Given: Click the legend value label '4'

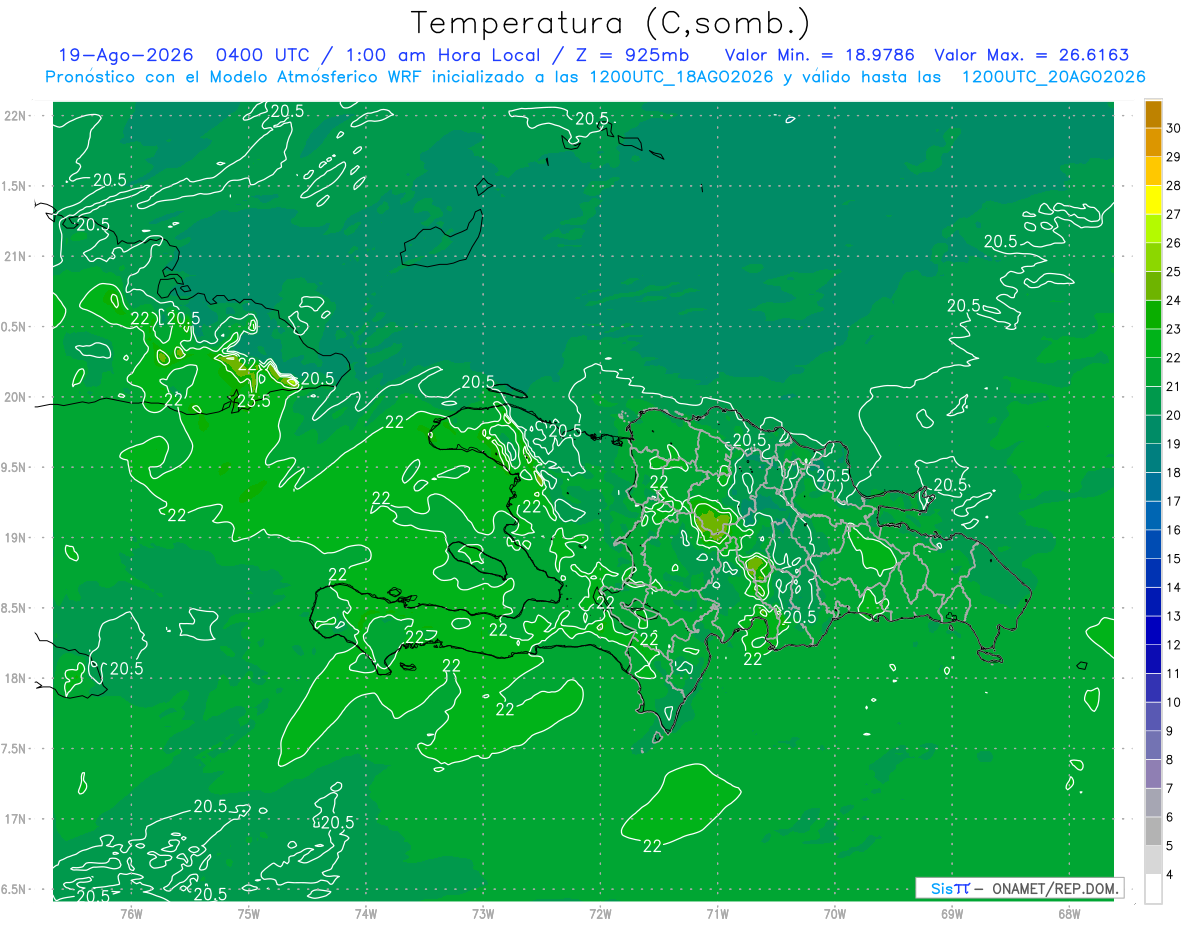Looking at the screenshot, I should (x=1171, y=874).
